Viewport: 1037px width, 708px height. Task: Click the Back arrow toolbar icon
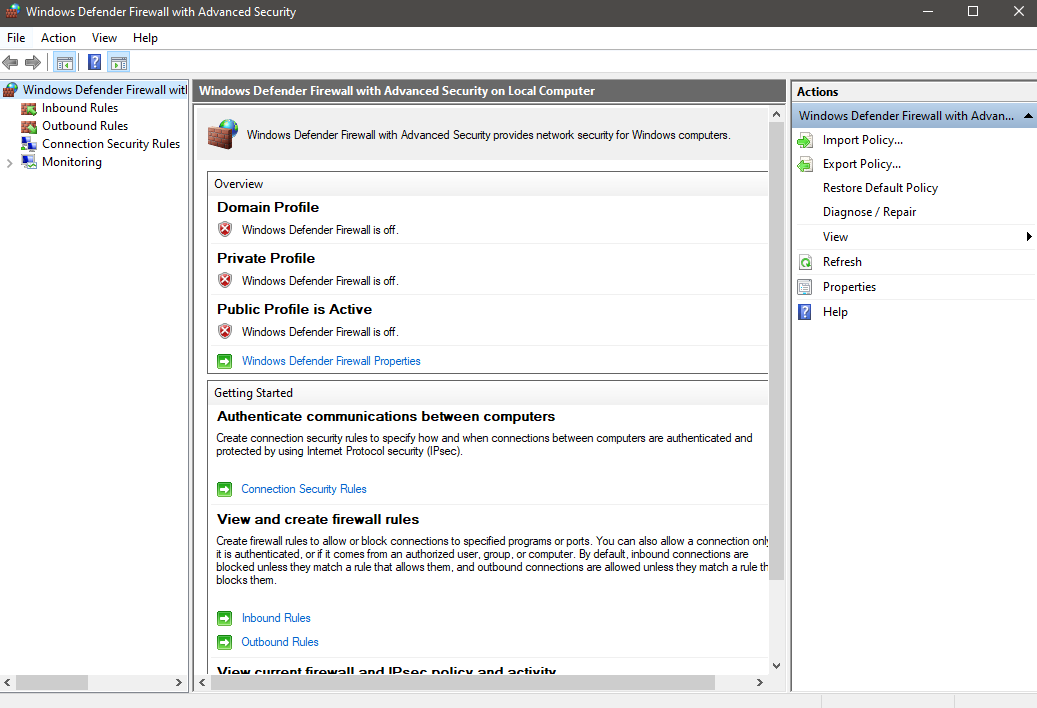[10, 63]
